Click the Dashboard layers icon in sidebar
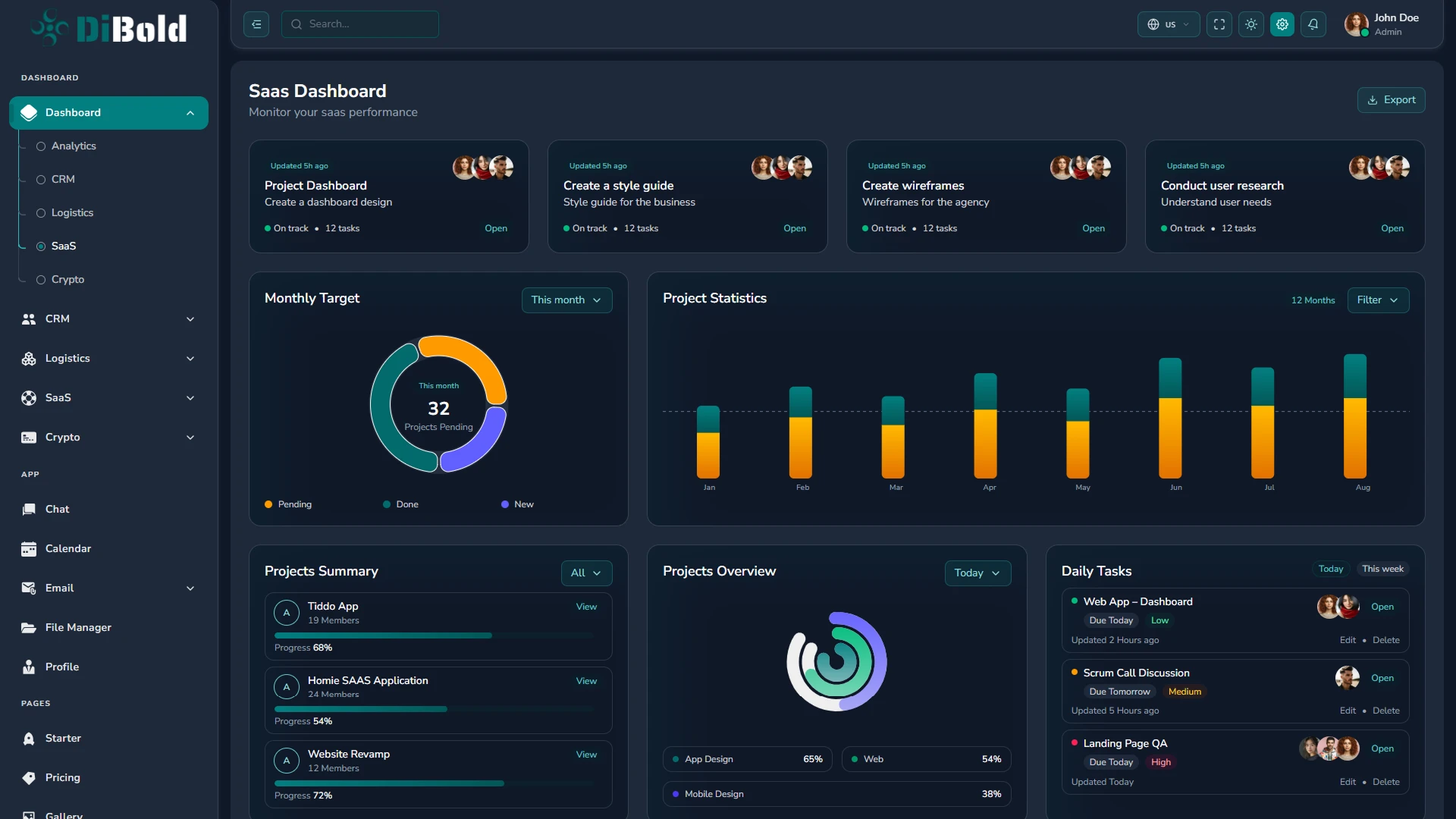1456x819 pixels. click(x=29, y=113)
